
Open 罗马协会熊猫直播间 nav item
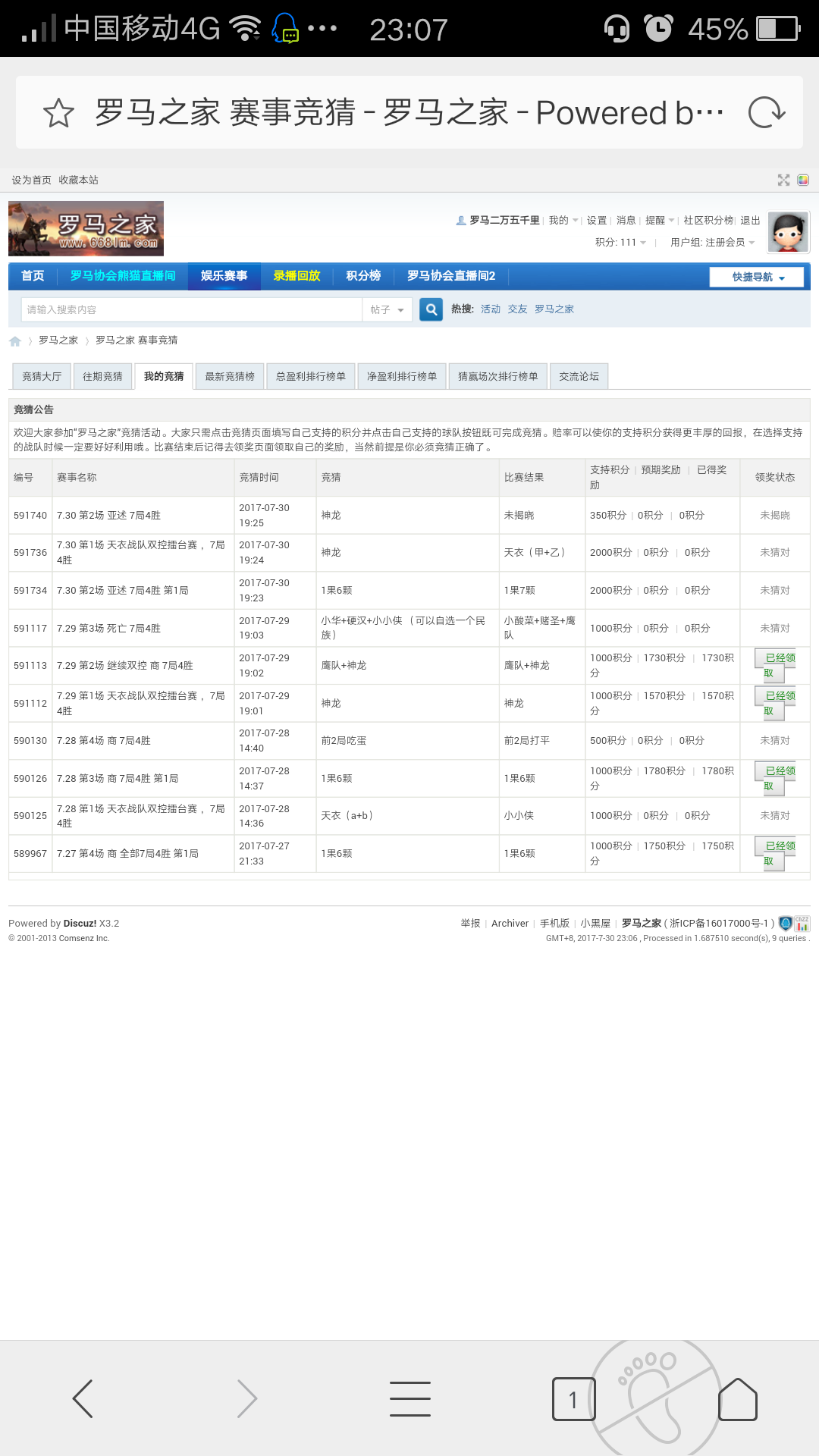[123, 276]
